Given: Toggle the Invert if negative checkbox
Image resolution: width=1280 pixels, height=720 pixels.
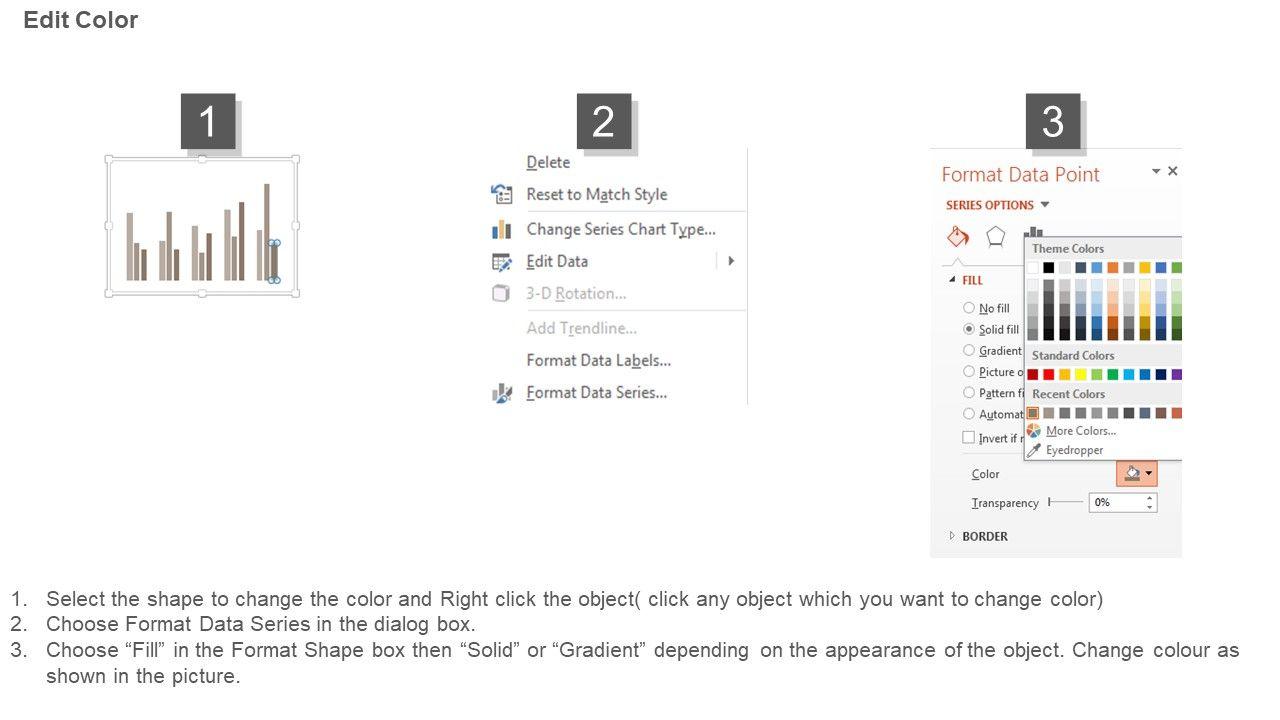Looking at the screenshot, I should pyautogui.click(x=968, y=437).
